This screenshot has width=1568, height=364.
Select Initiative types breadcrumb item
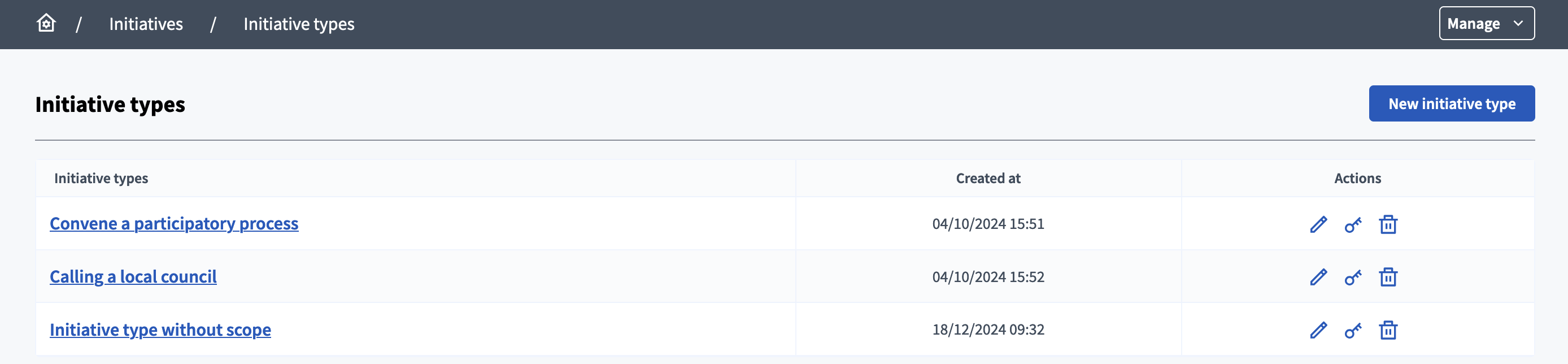click(x=298, y=24)
